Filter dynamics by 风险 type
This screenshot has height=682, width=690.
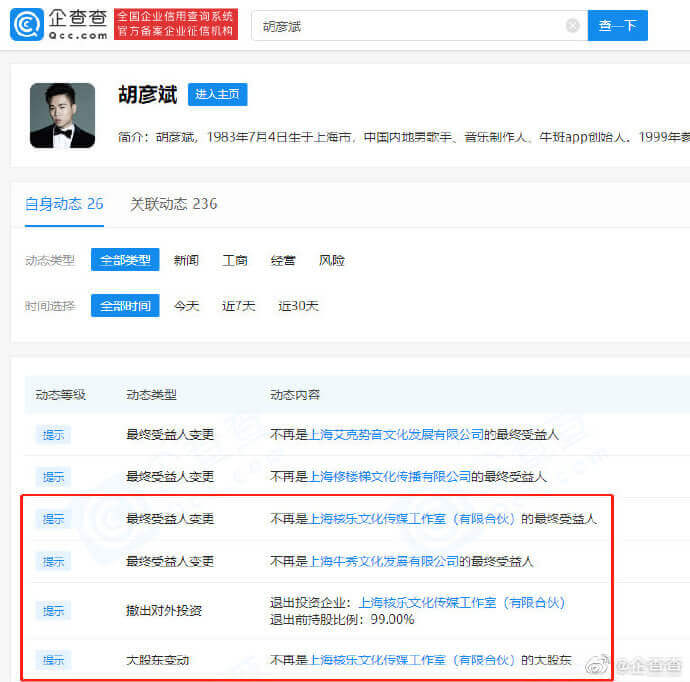[x=332, y=260]
